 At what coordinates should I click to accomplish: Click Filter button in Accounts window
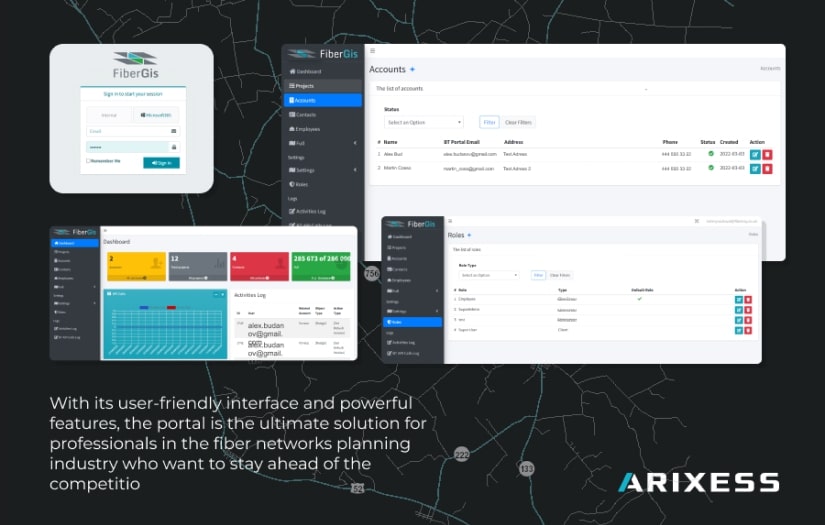[489, 122]
